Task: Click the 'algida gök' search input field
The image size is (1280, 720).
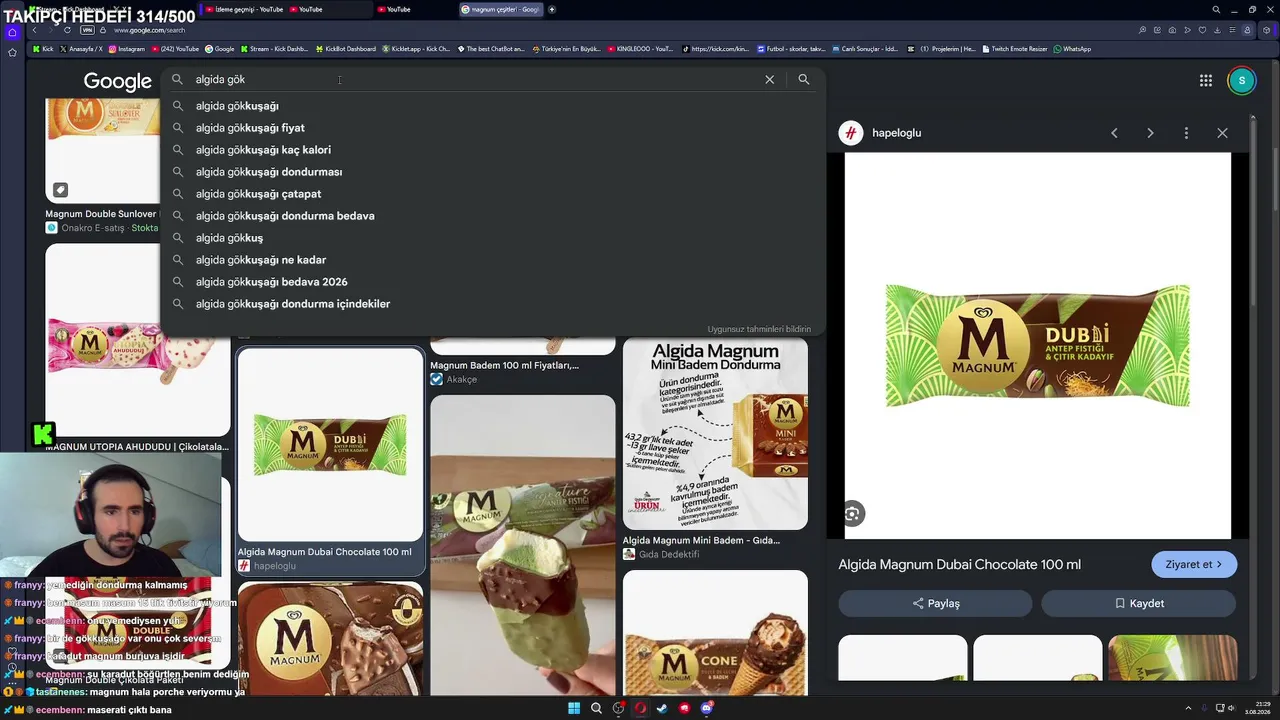Action: [x=470, y=80]
